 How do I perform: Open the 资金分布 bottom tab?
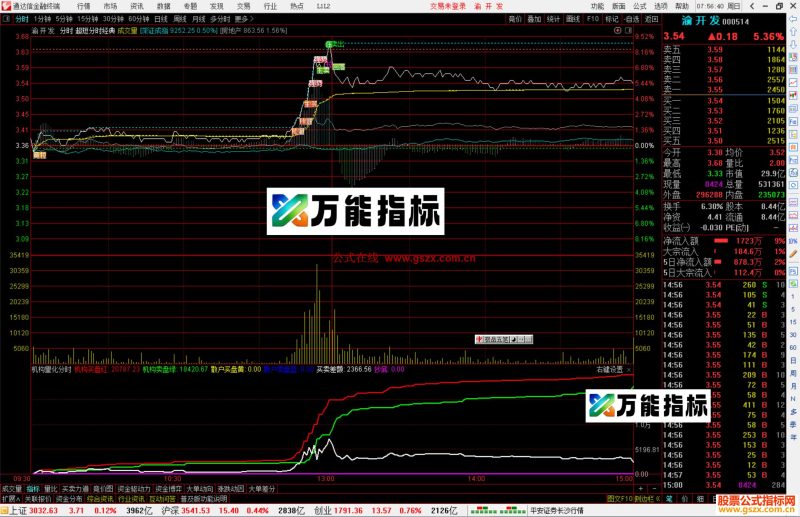69,499
